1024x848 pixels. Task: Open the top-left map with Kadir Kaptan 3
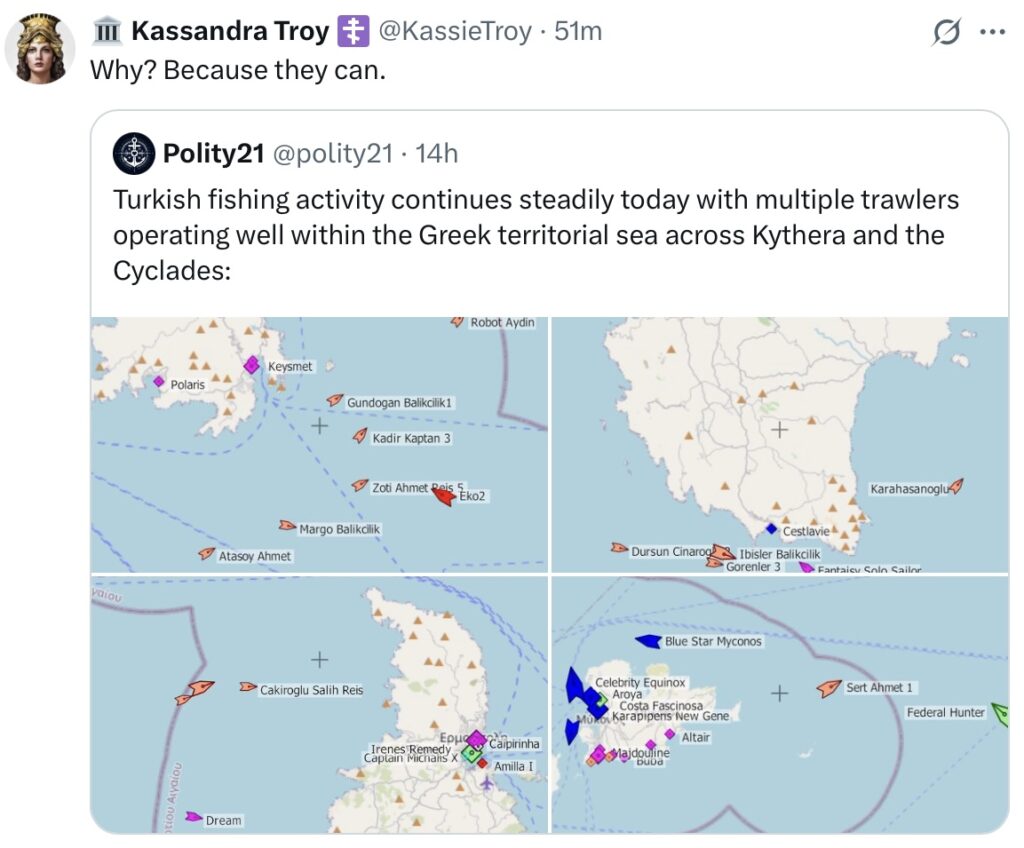point(319,445)
